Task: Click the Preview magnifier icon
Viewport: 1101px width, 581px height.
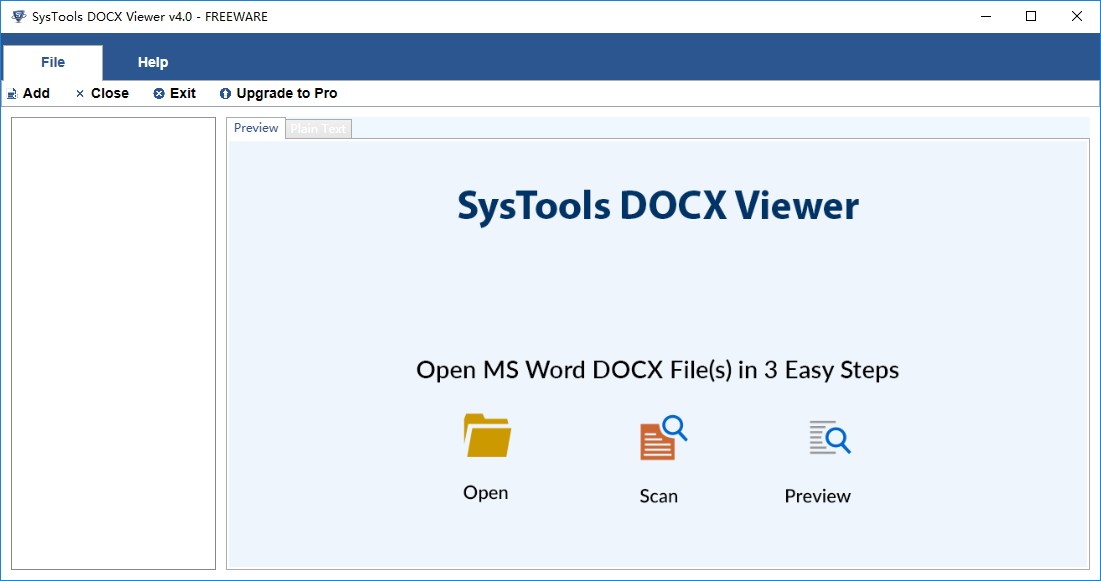Action: (x=829, y=437)
